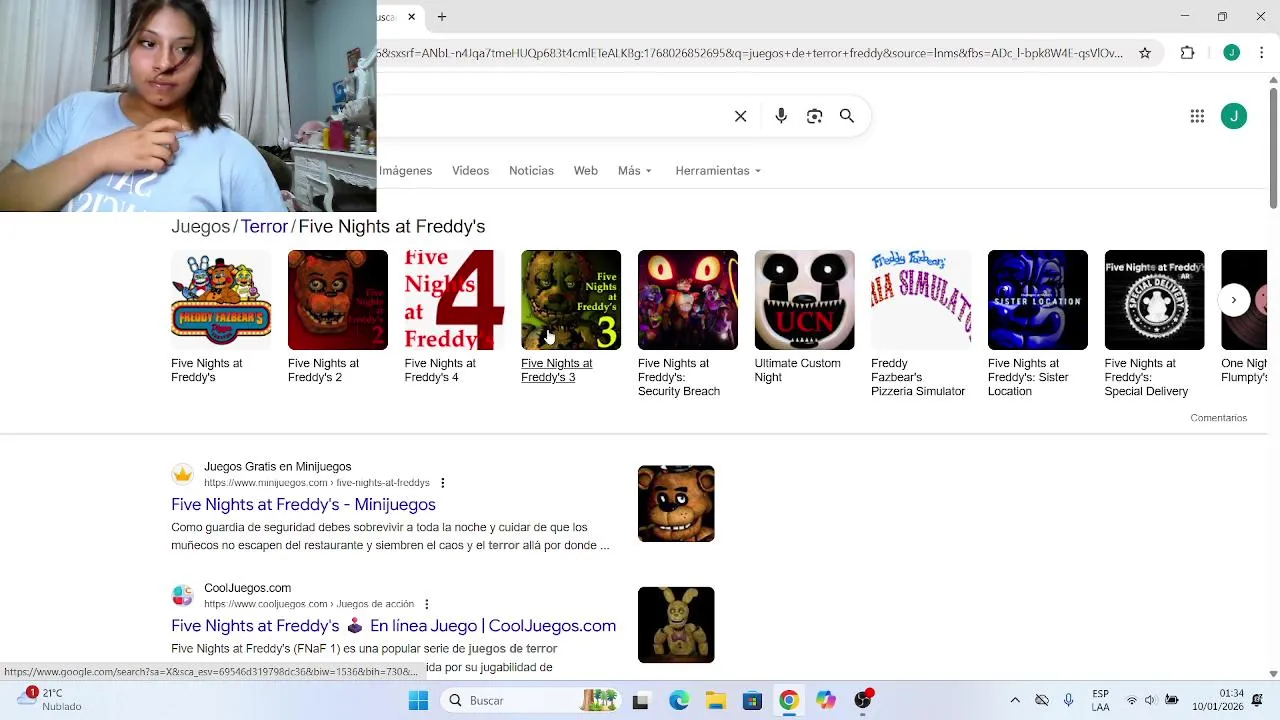Viewport: 1280px width, 720px height.
Task: Select the Five Nights at Freddy's 3 card label
Action: 556,371
